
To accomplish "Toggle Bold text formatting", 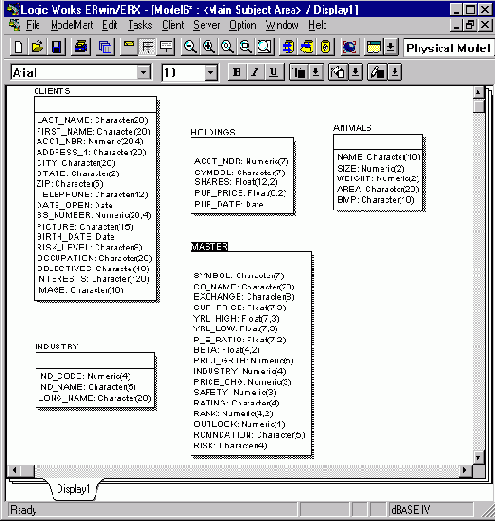I will (x=237, y=72).
